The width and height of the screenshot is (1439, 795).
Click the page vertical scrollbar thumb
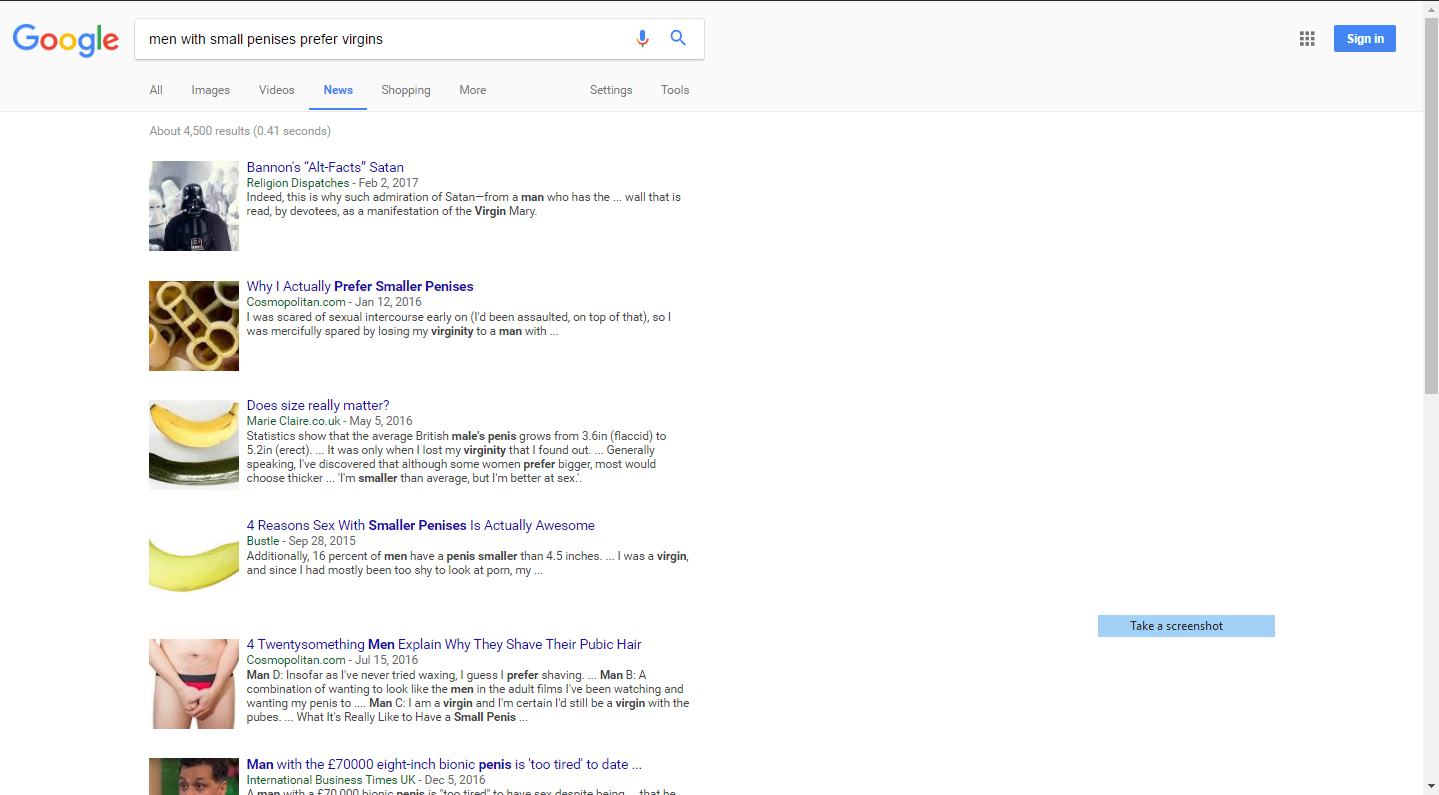(1431, 205)
